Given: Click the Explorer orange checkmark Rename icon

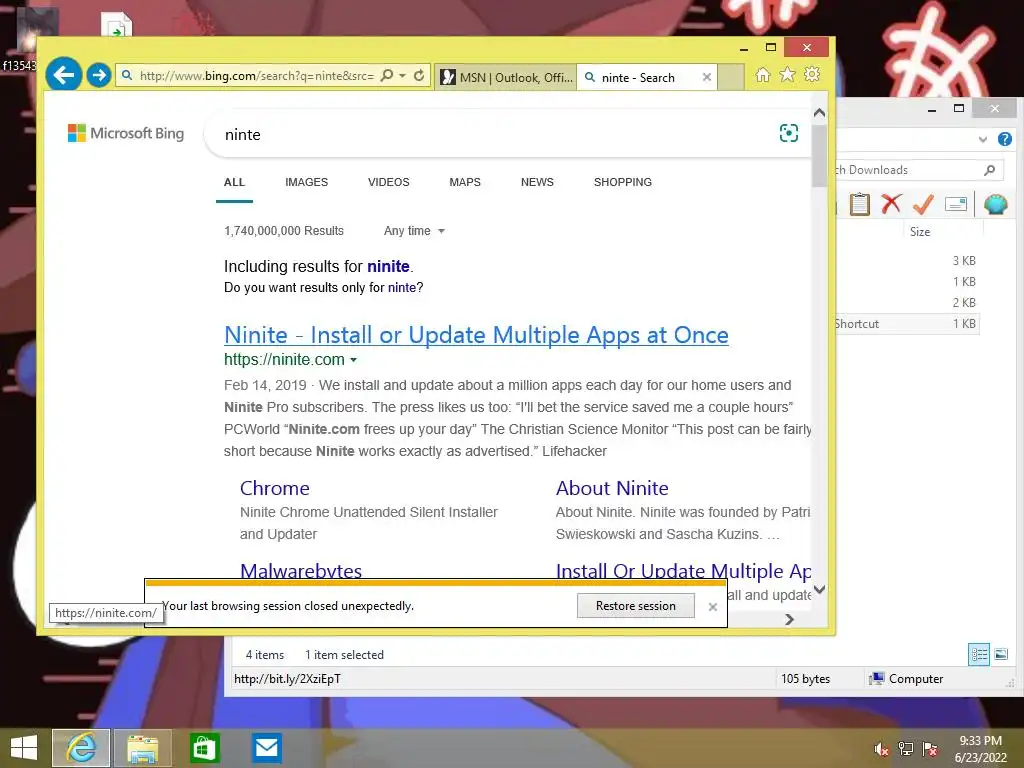Looking at the screenshot, I should click(x=923, y=204).
